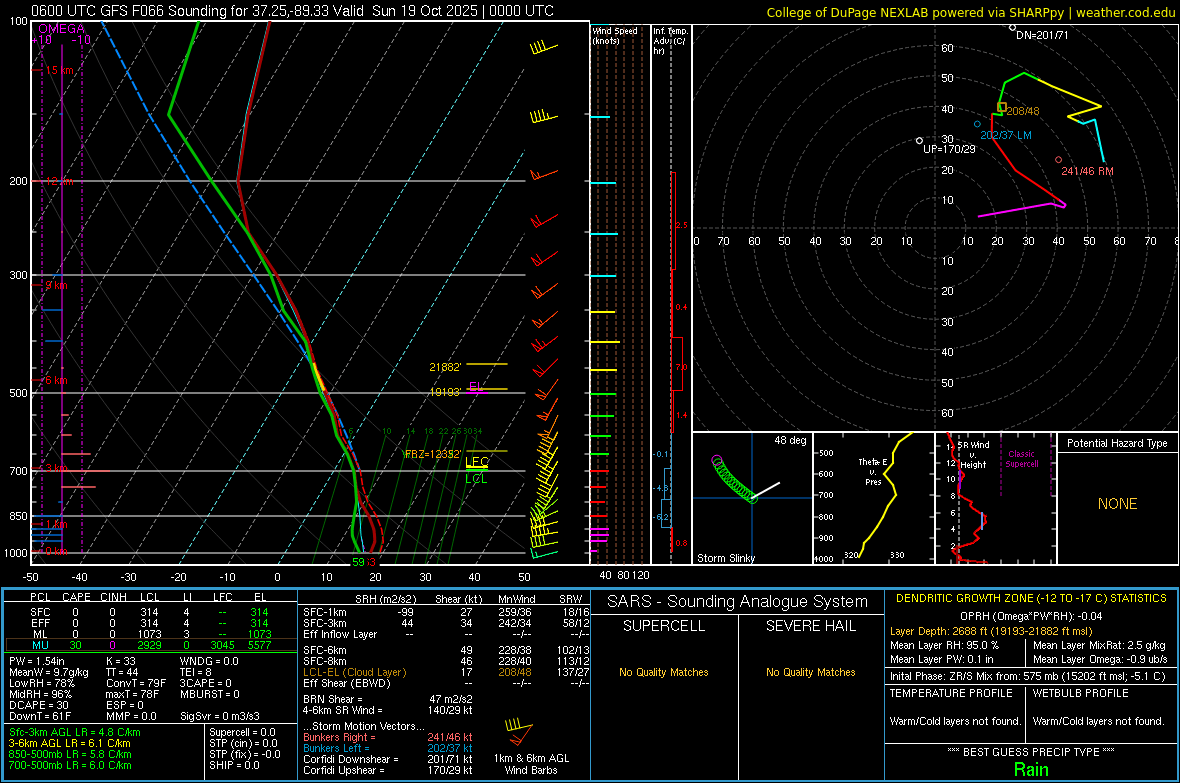This screenshot has width=1180, height=783.
Task: Select the SFC parcel row
Action: (151, 612)
